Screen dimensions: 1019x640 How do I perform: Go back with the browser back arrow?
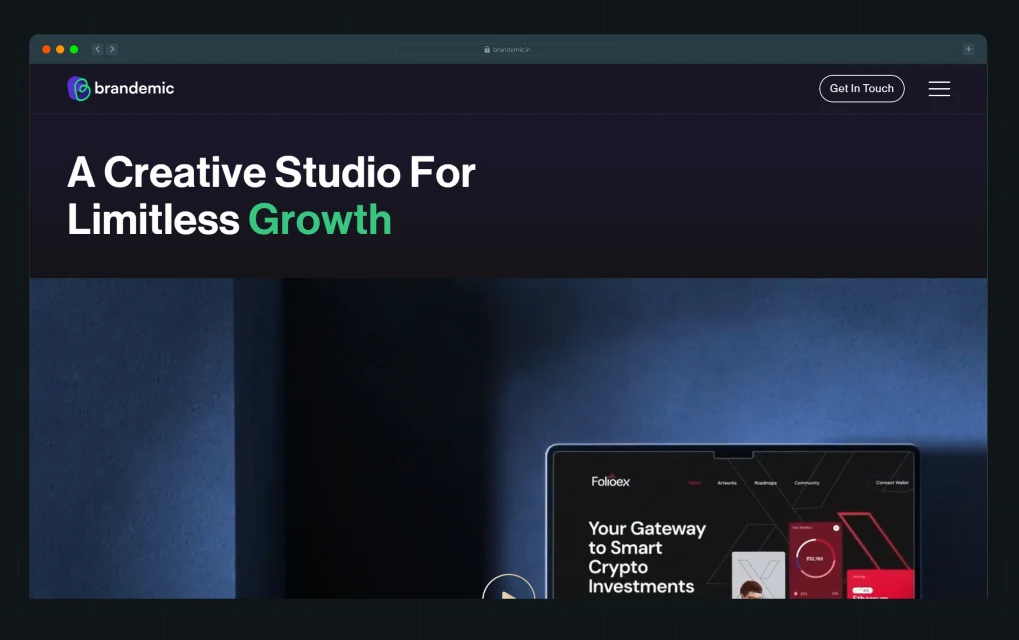tap(97, 49)
